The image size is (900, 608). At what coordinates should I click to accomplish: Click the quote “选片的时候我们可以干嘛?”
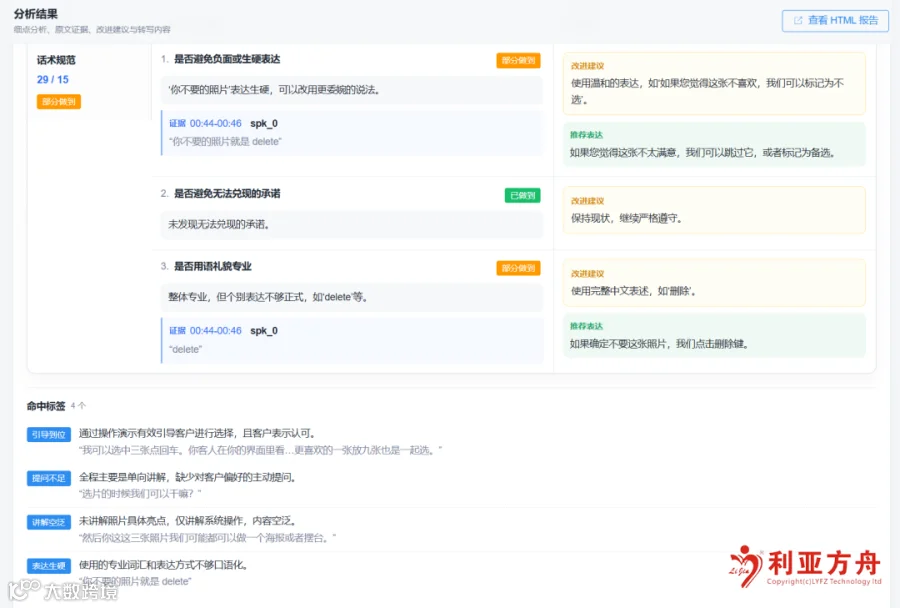pos(140,494)
